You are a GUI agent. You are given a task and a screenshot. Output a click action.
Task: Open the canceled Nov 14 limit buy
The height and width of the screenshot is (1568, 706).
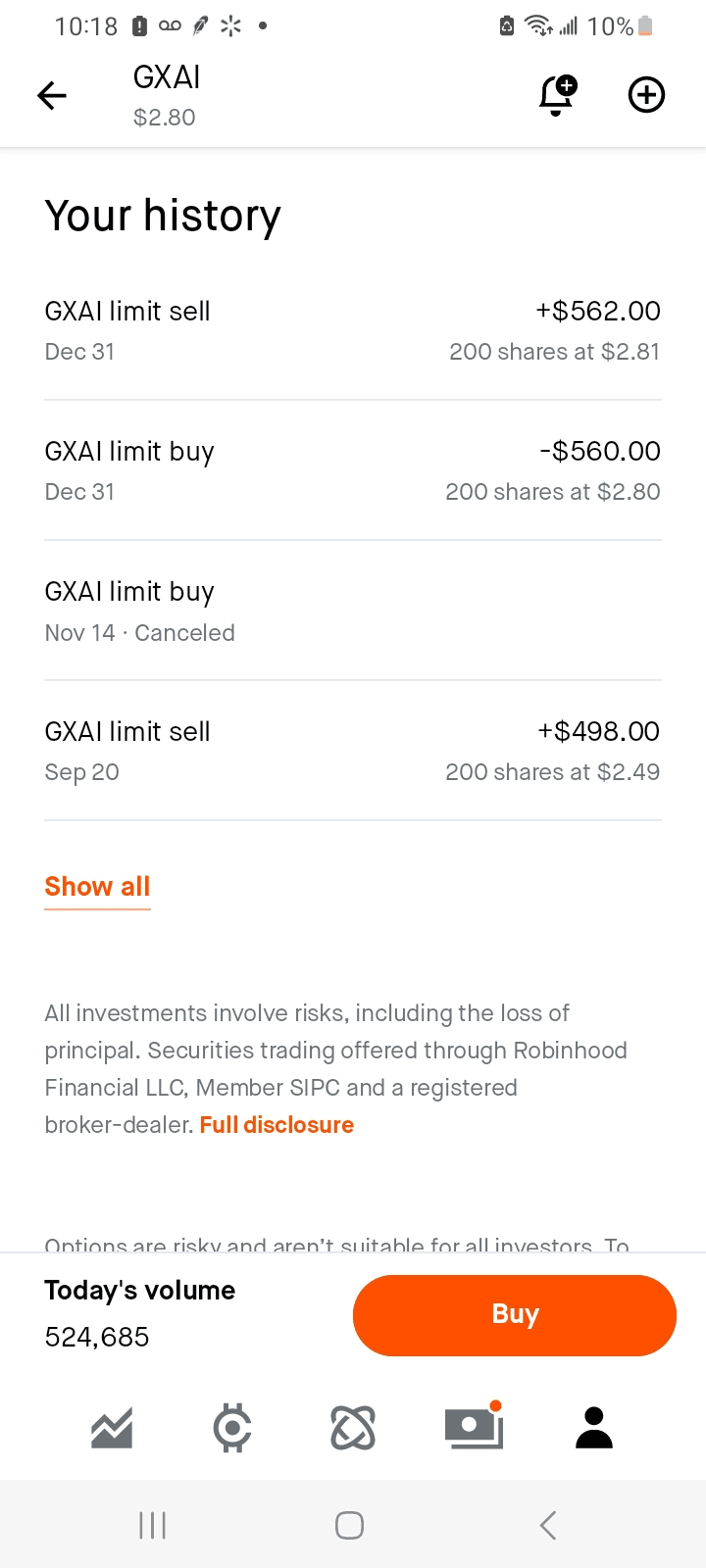pos(353,611)
